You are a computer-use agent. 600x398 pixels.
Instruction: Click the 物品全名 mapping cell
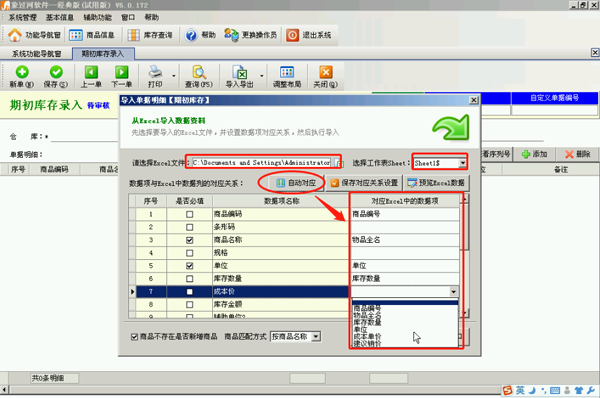(x=404, y=240)
